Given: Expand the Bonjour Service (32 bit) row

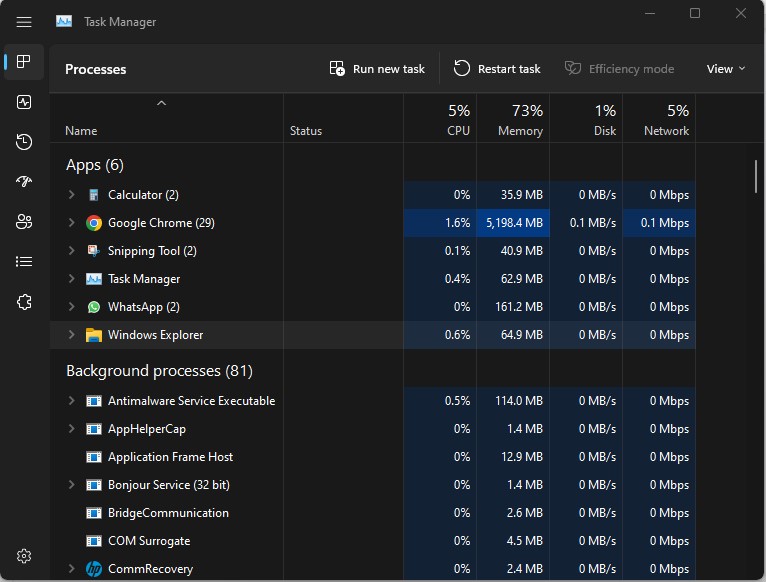Looking at the screenshot, I should tap(71, 484).
